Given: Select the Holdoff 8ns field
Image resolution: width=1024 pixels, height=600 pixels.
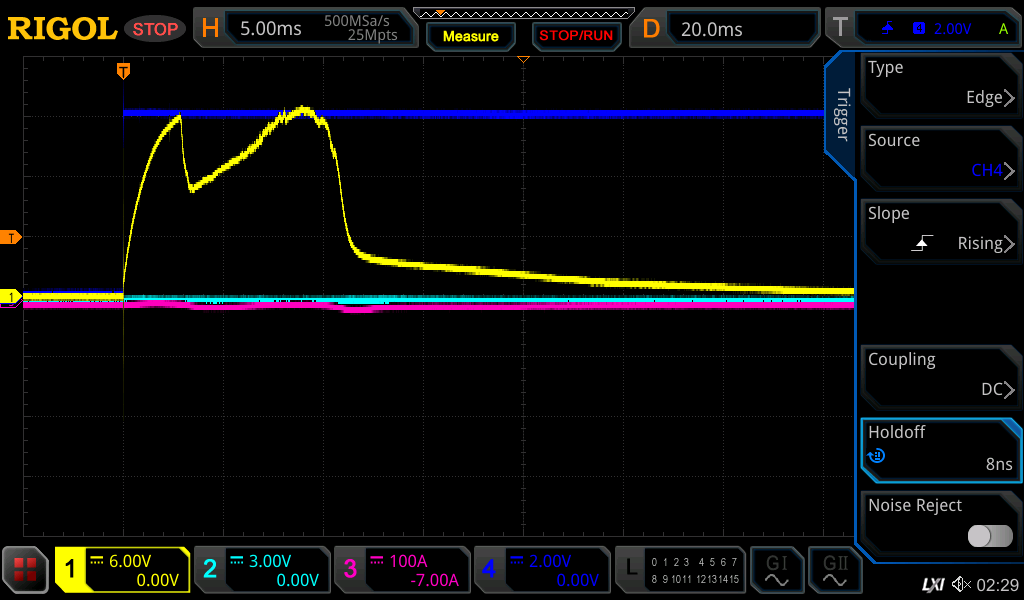Looking at the screenshot, I should pyautogui.click(x=940, y=449).
